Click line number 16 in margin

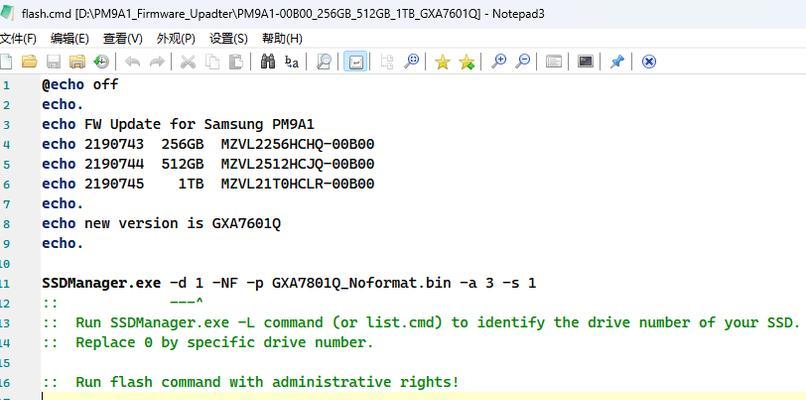(x=5, y=383)
